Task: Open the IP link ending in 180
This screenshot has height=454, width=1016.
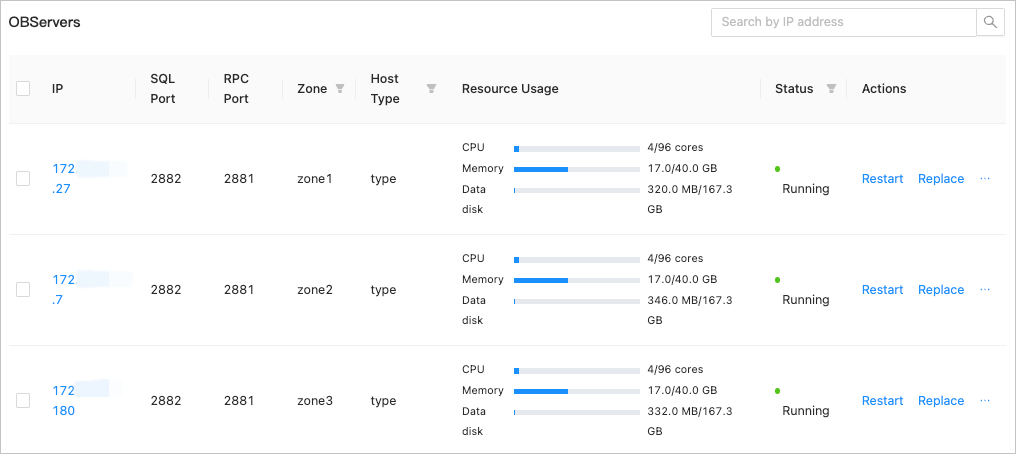Action: click(64, 410)
